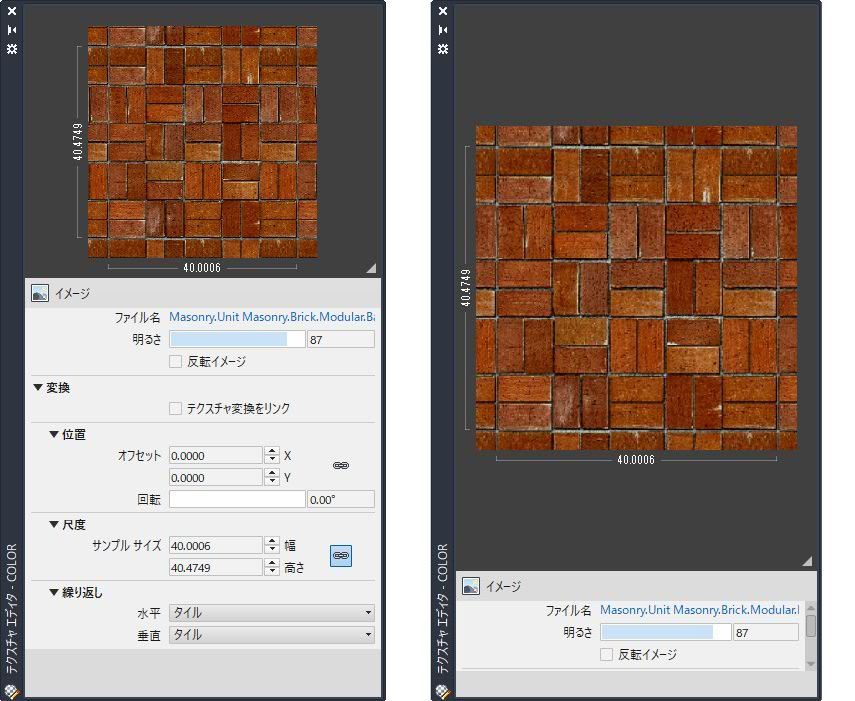This screenshot has width=855, height=701.
Task: Click the brightness value field 87 in left panel
Action: pyautogui.click(x=341, y=340)
